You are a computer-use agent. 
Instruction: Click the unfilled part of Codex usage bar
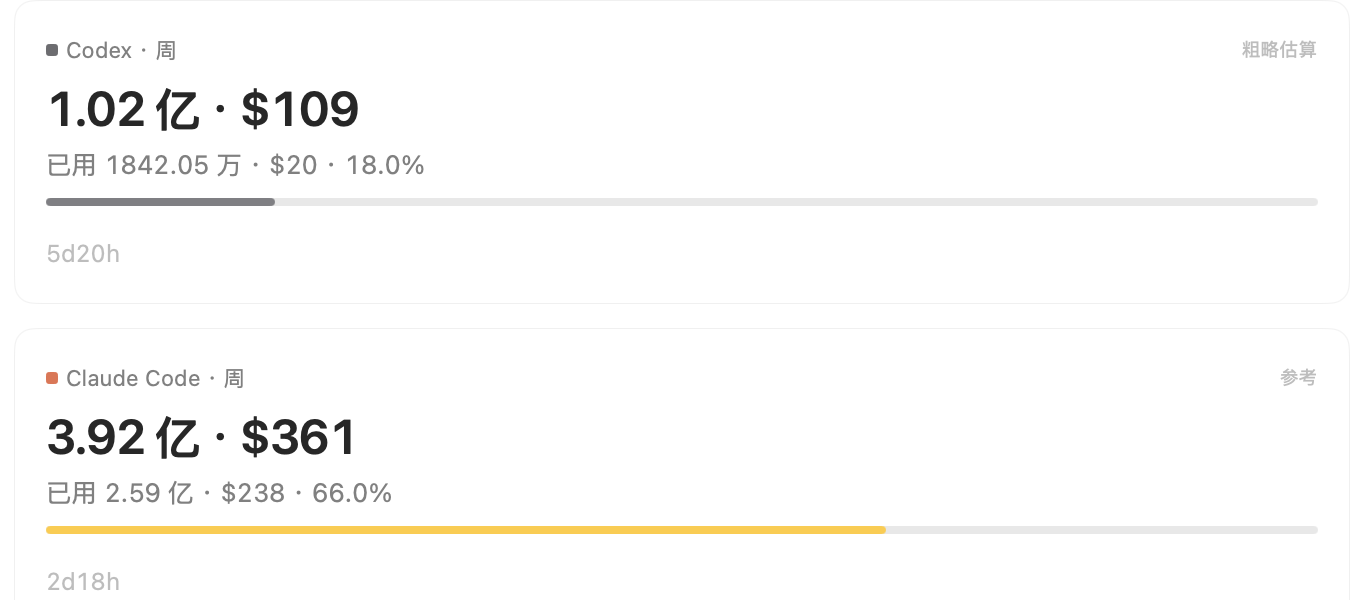(796, 202)
